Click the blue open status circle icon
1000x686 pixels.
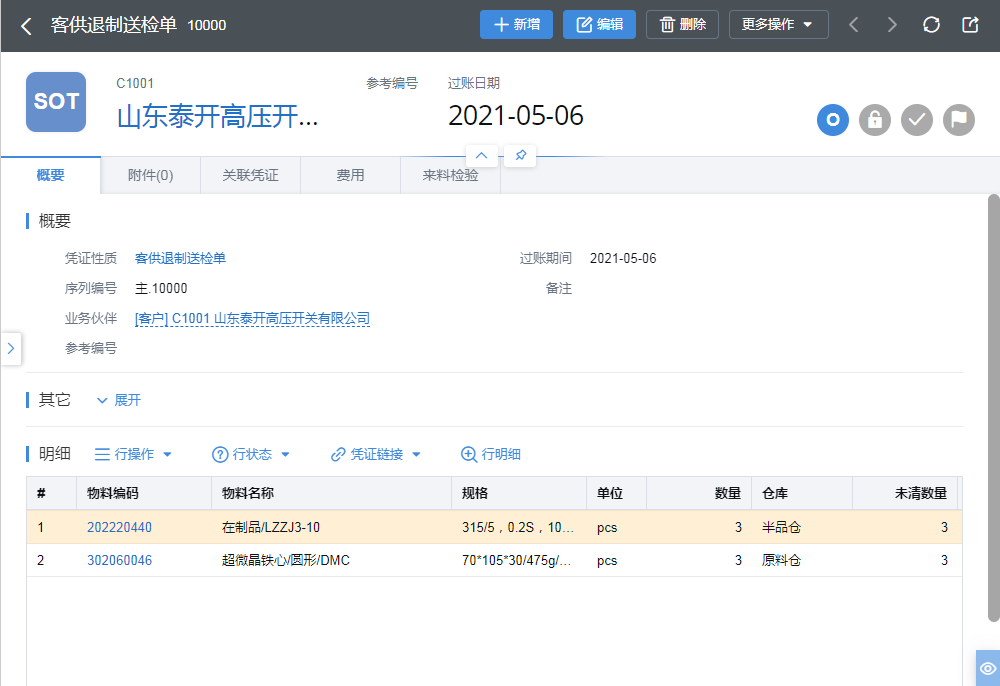pos(833,120)
